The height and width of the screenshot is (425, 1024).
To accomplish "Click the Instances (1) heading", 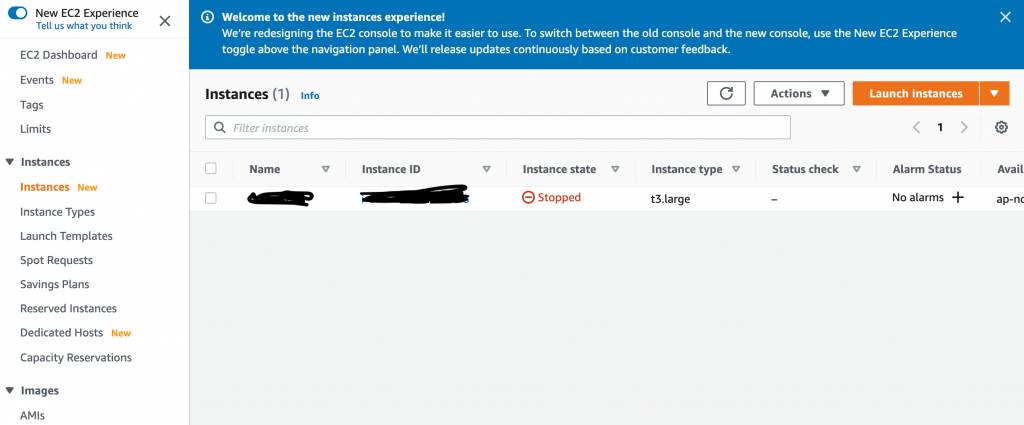I will [247, 94].
